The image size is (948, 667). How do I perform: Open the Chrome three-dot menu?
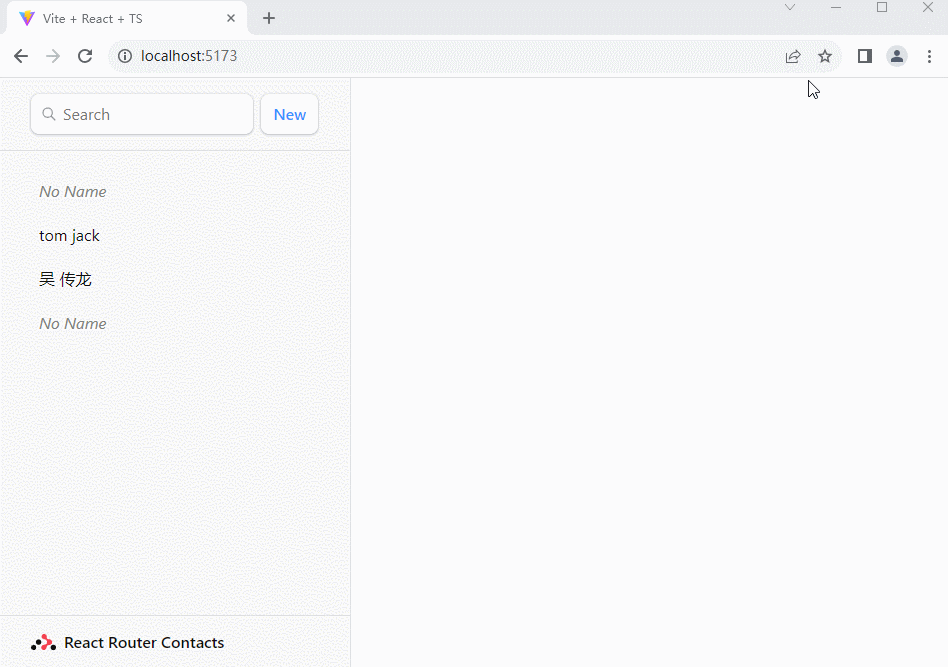pos(929,56)
